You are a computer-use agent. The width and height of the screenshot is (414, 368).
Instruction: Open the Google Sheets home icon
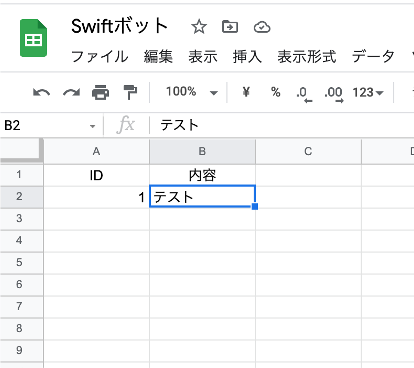(33, 38)
